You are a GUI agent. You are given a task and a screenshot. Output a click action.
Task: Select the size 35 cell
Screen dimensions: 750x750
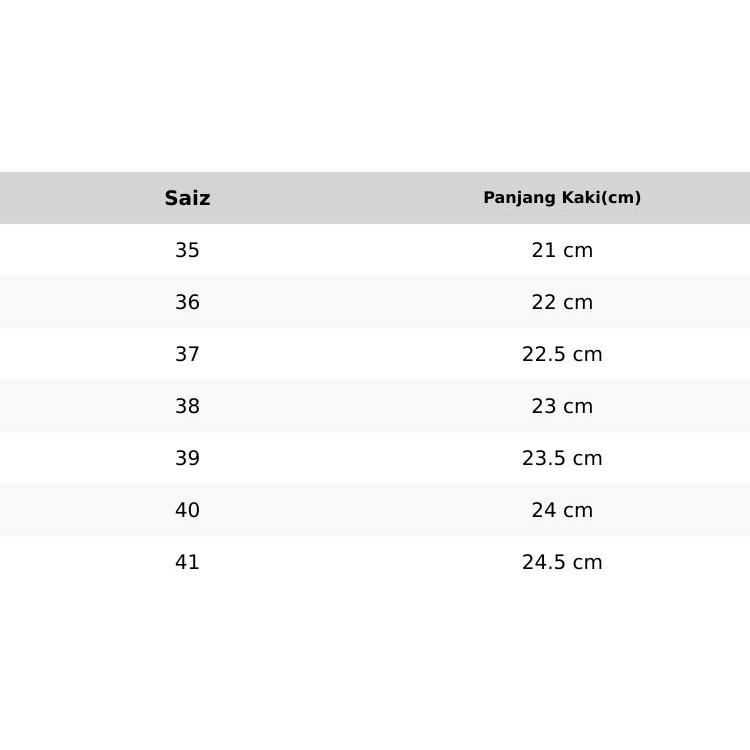pyautogui.click(x=187, y=250)
